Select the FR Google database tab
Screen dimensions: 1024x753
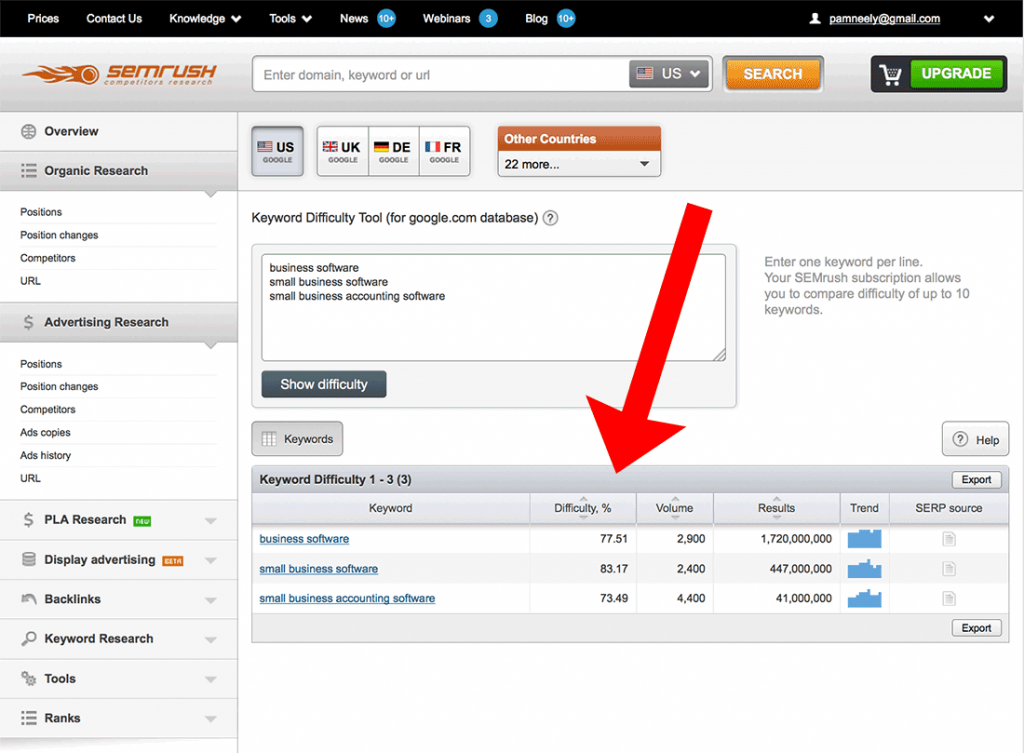[x=444, y=151]
